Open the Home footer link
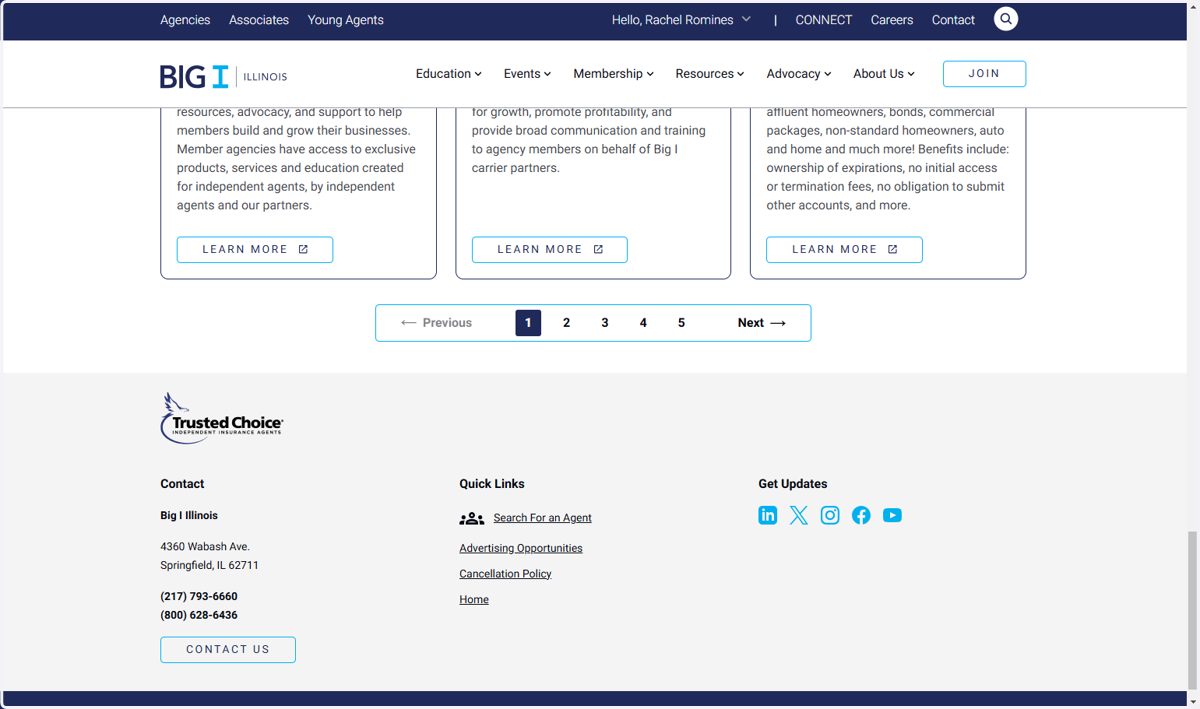1200x709 pixels. 474,600
